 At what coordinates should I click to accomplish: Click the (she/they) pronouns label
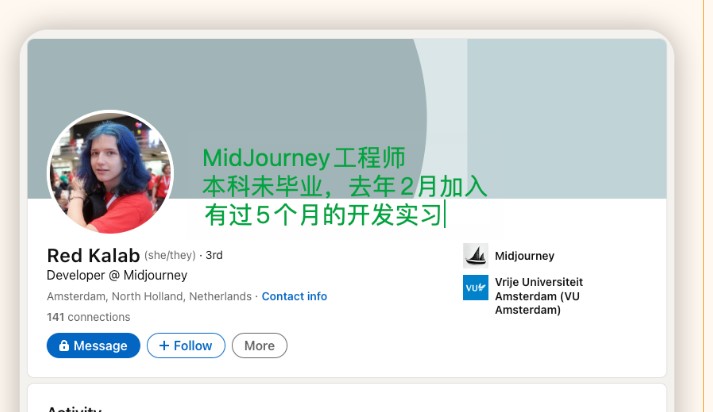point(170,256)
